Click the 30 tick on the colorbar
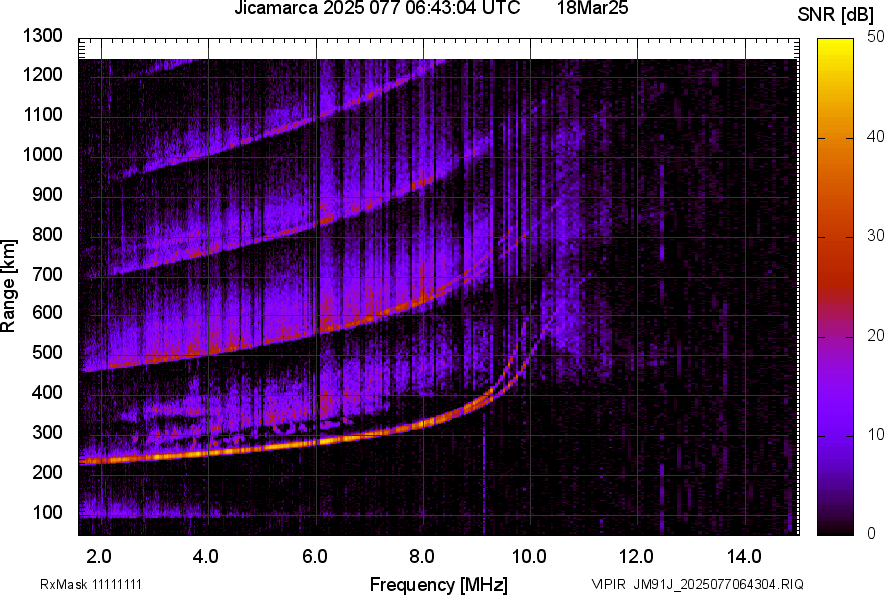884x595 pixels. (x=875, y=236)
